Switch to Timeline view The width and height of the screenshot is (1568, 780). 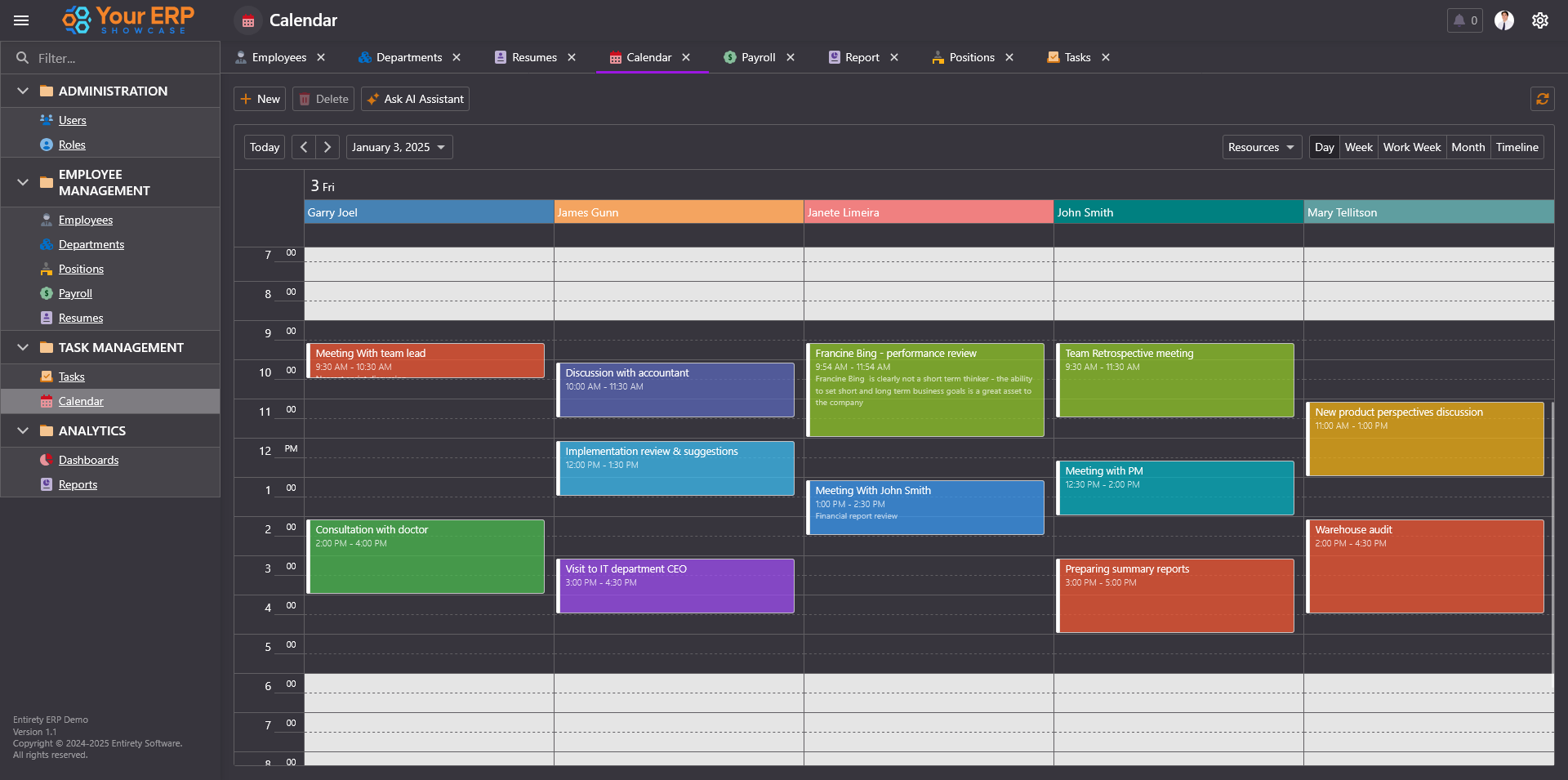[x=1517, y=147]
